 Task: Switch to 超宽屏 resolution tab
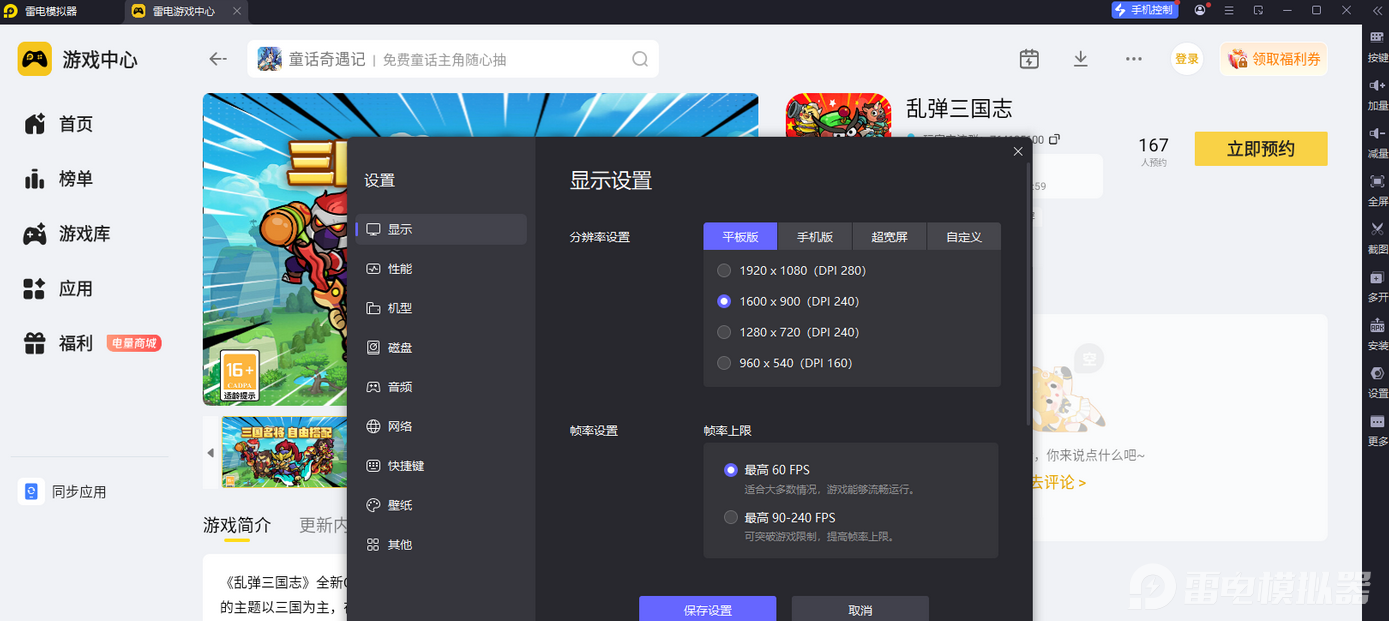pyautogui.click(x=889, y=237)
